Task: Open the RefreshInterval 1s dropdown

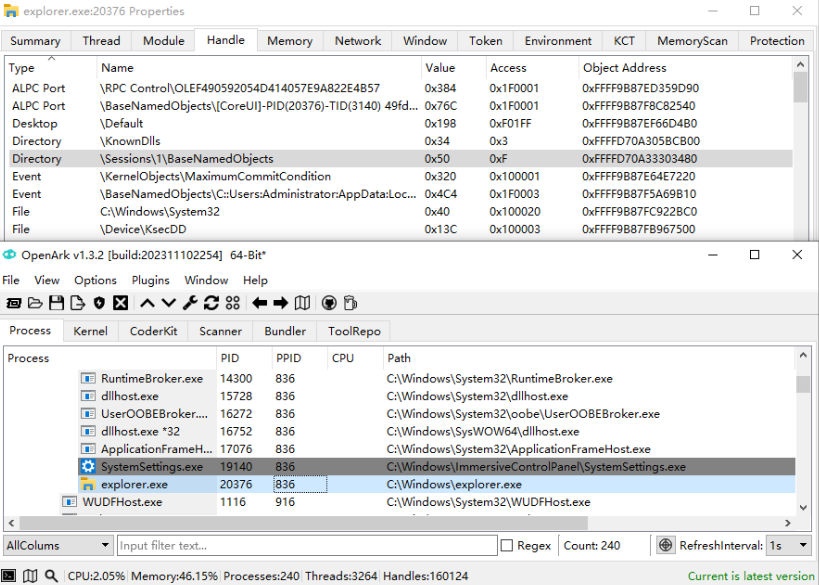Action: coord(788,545)
